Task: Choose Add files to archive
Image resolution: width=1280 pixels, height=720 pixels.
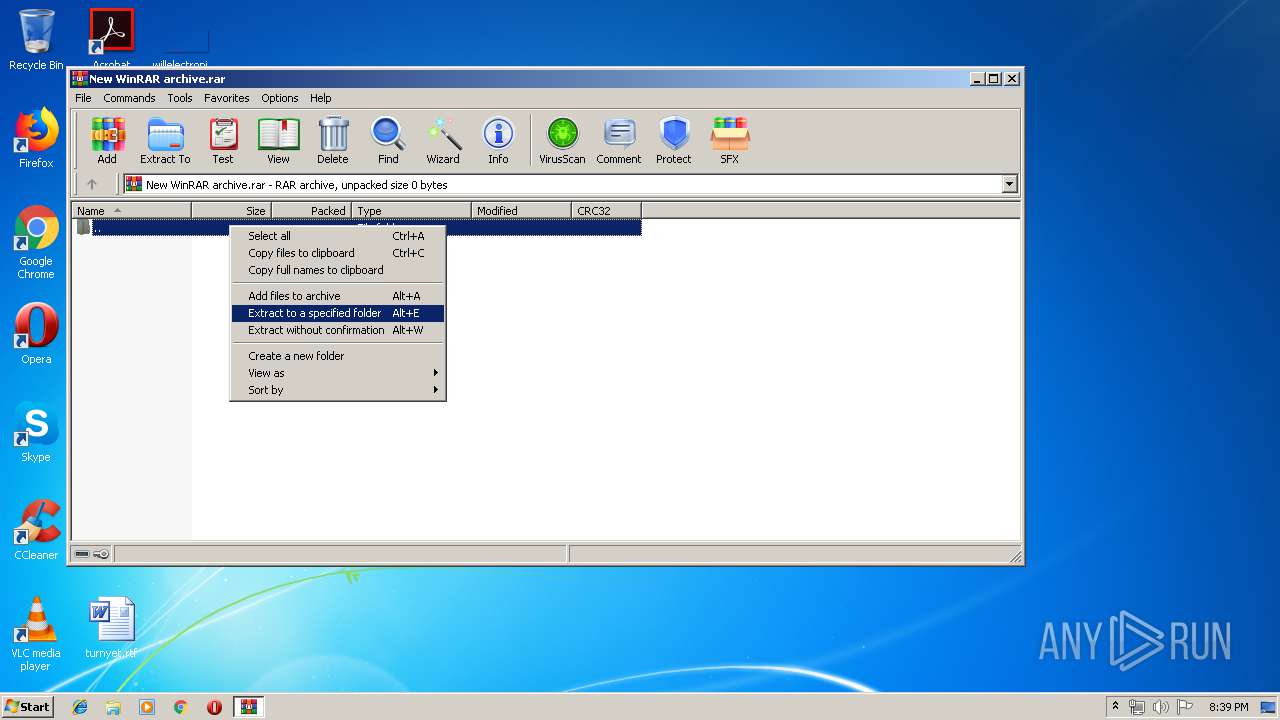Action: 338,296
